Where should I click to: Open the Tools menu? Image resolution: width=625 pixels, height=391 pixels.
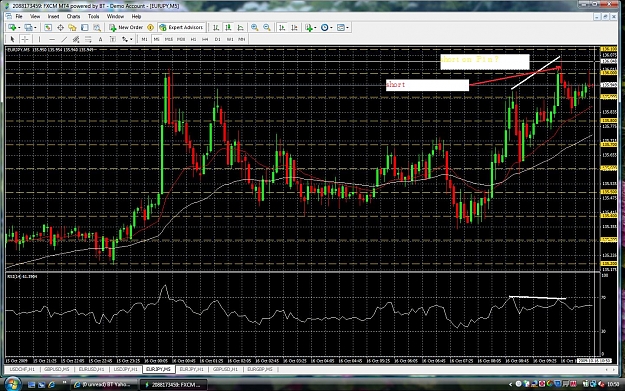94,16
